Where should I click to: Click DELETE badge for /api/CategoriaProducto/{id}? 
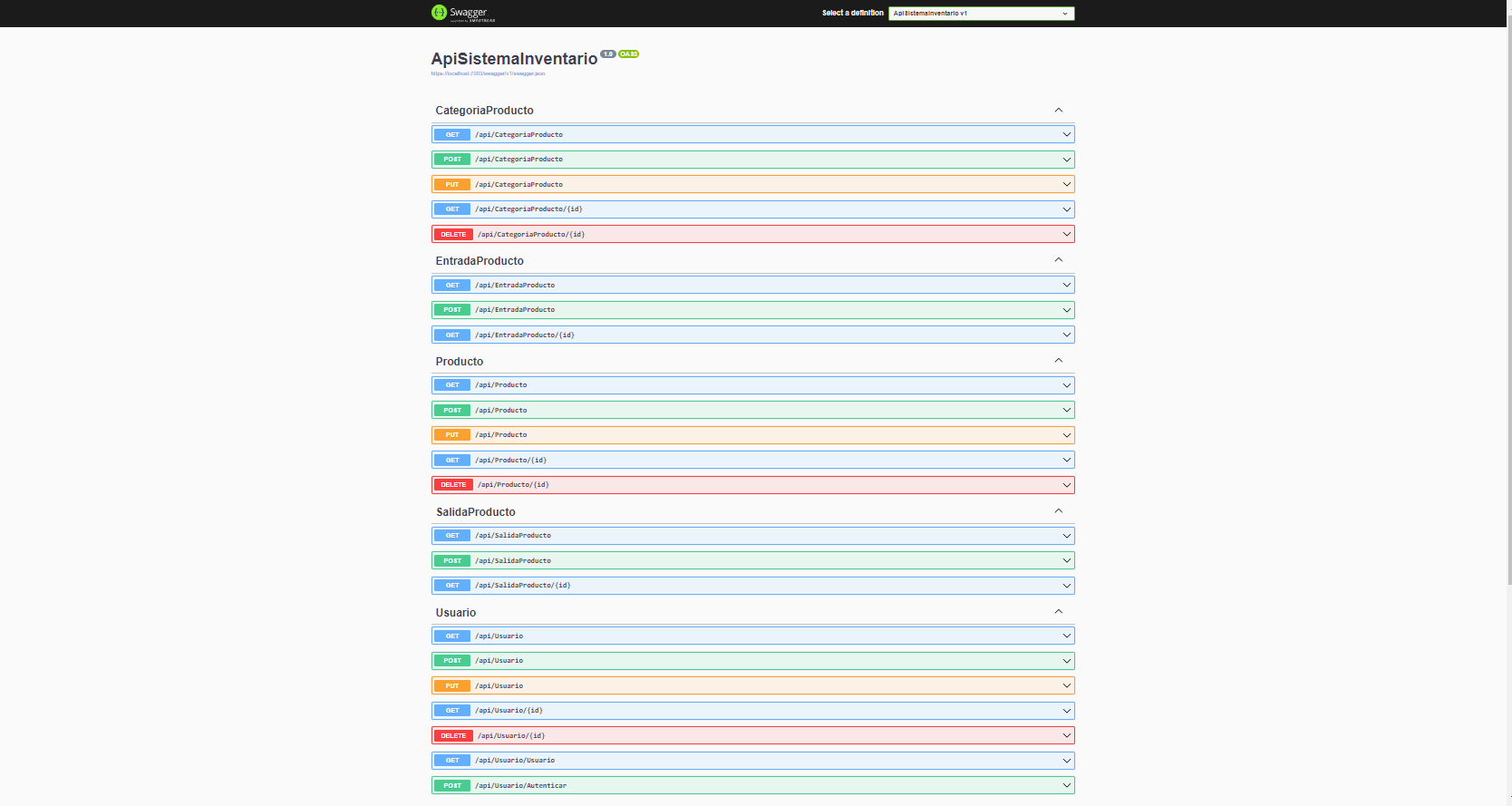coord(453,234)
